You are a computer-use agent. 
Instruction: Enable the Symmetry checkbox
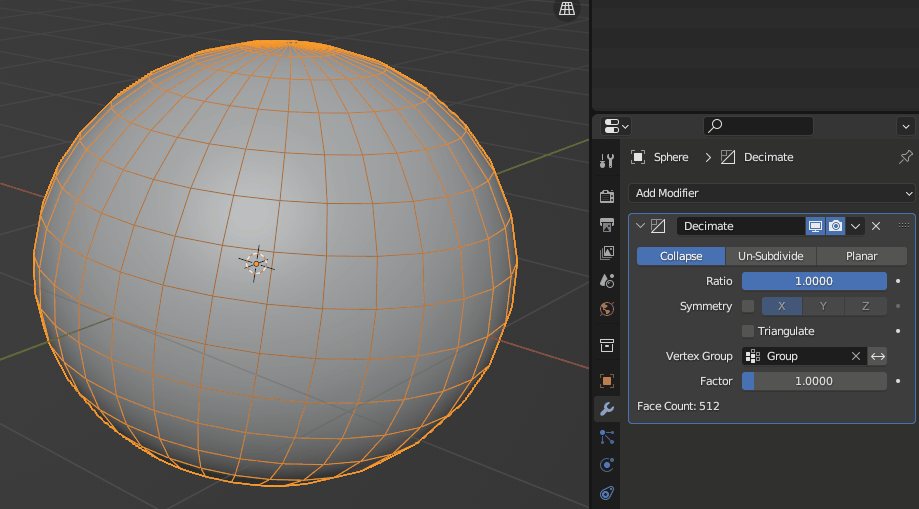(748, 306)
